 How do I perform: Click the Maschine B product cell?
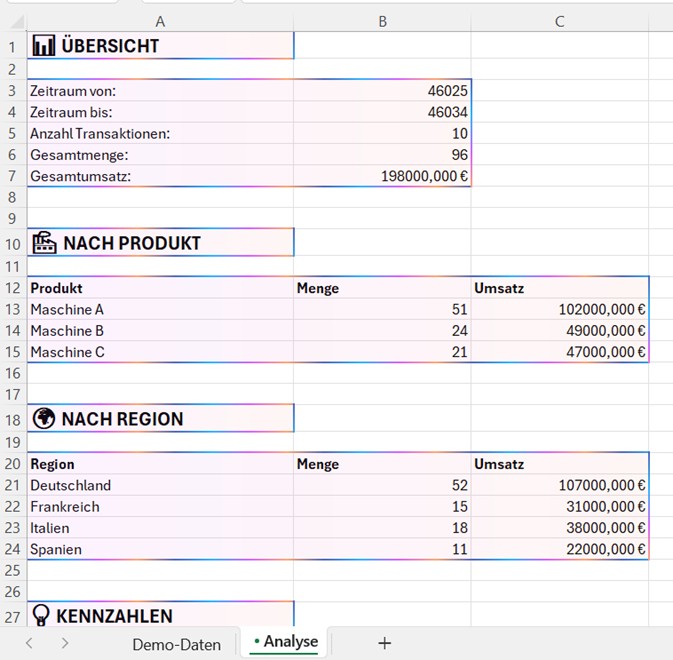click(160, 331)
